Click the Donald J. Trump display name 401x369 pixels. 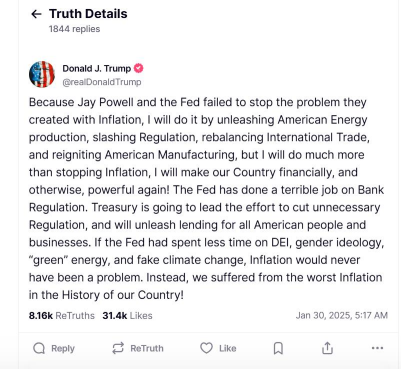point(97,68)
